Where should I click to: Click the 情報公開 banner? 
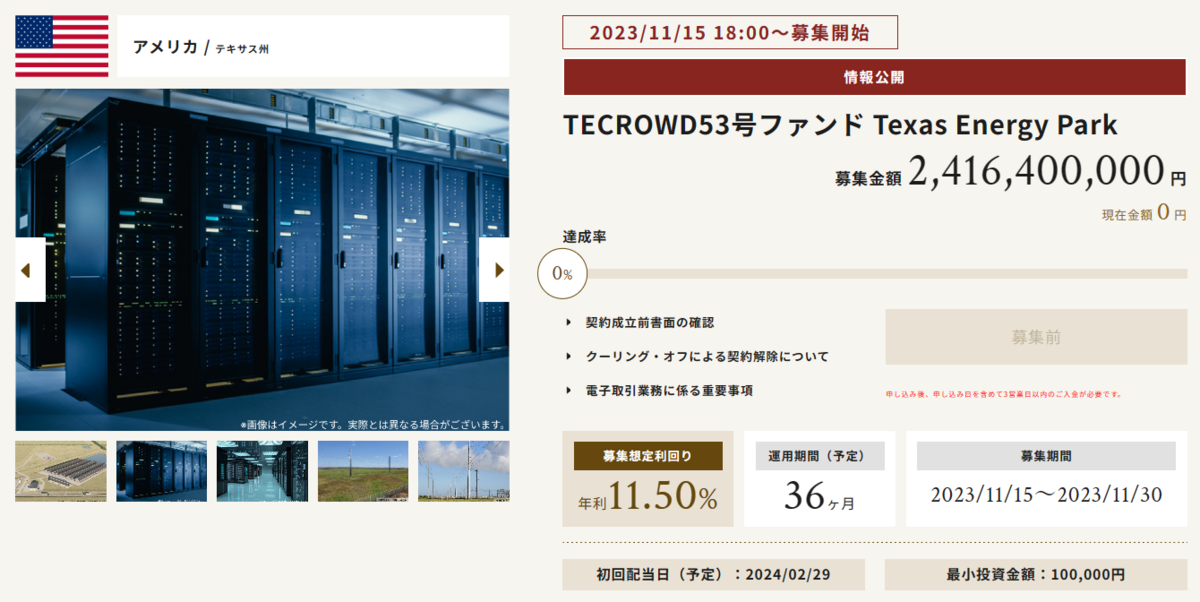tap(875, 77)
